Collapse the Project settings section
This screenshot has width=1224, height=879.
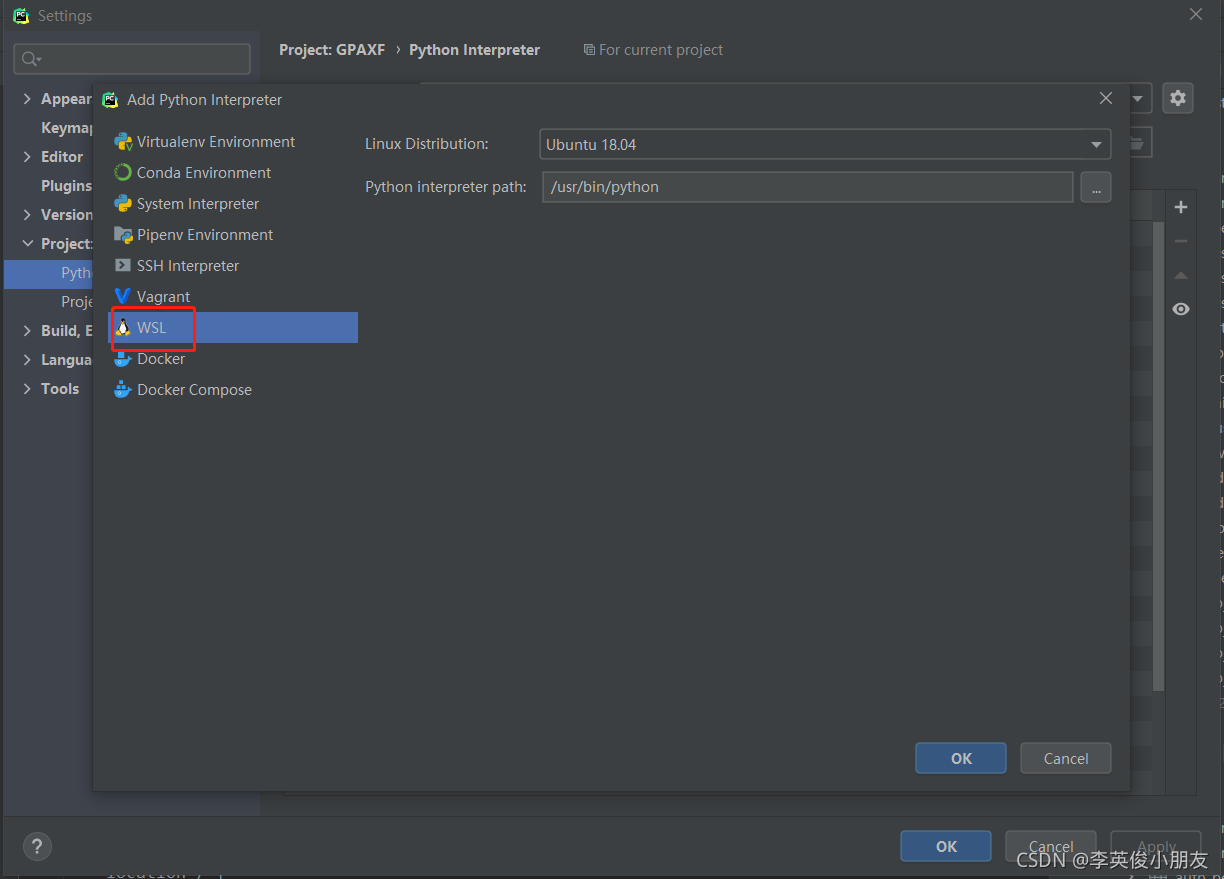coord(27,244)
